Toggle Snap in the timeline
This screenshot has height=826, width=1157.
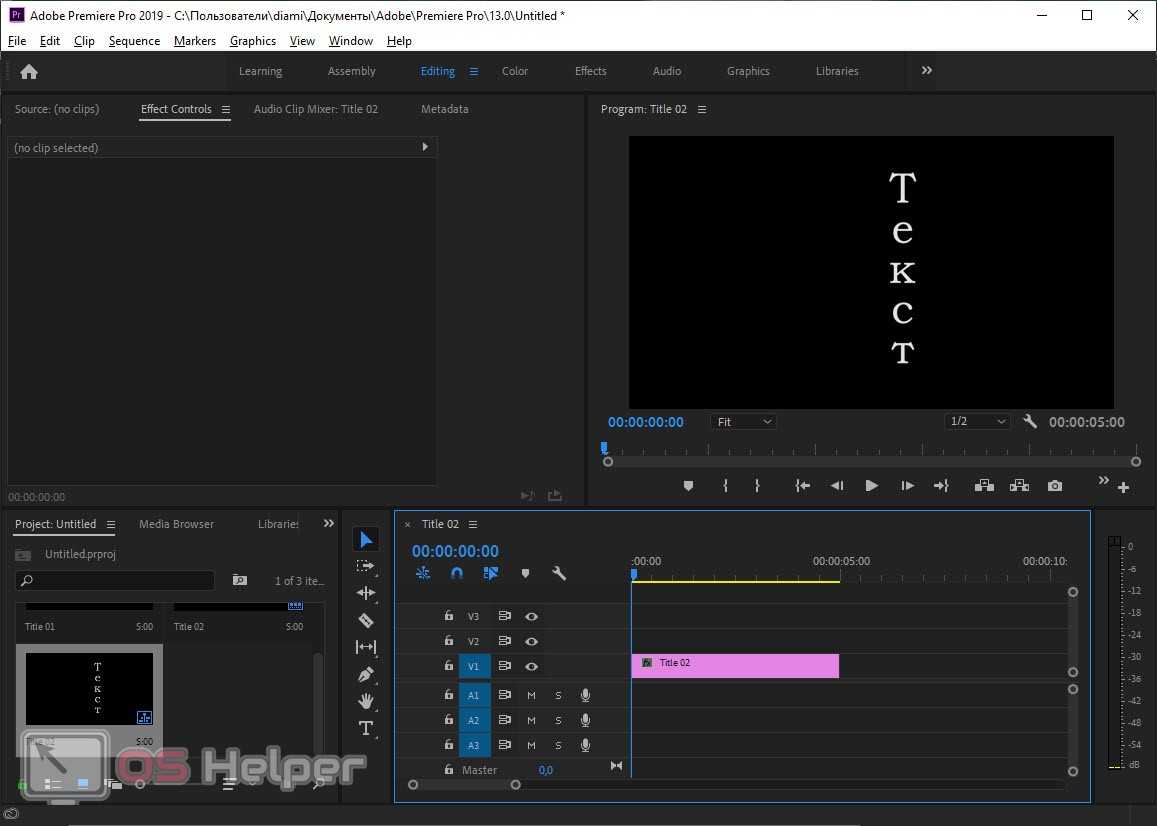click(457, 573)
